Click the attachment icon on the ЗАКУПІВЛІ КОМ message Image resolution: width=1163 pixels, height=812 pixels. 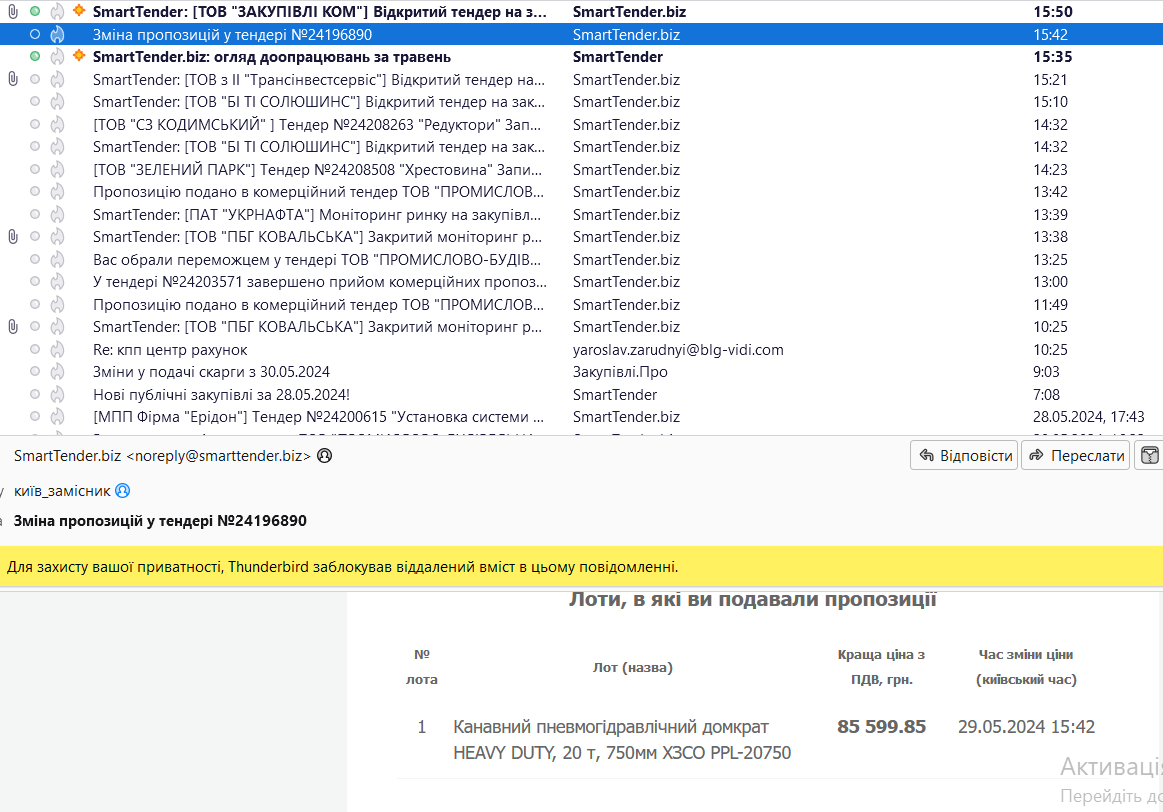point(13,12)
